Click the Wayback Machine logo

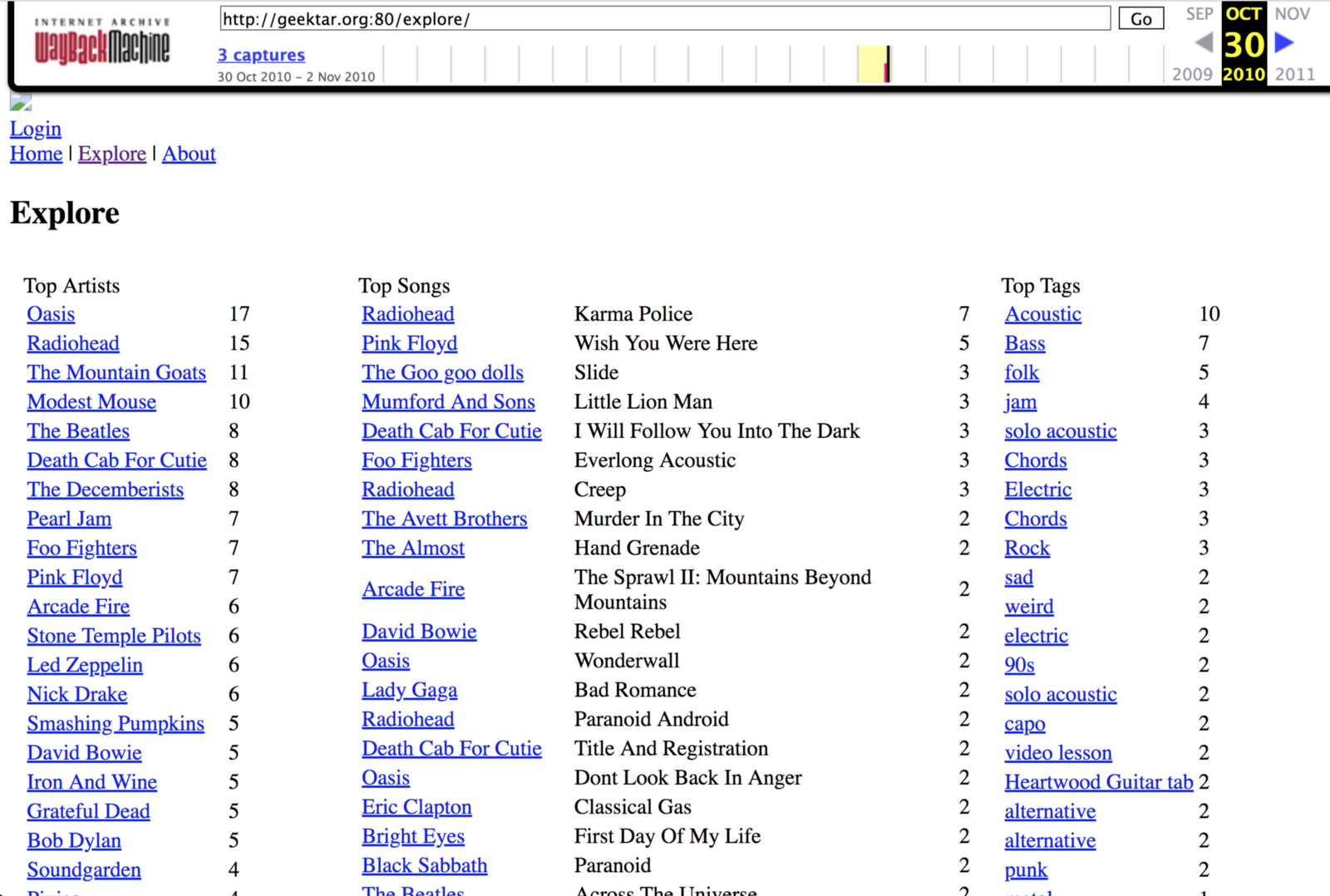[102, 42]
